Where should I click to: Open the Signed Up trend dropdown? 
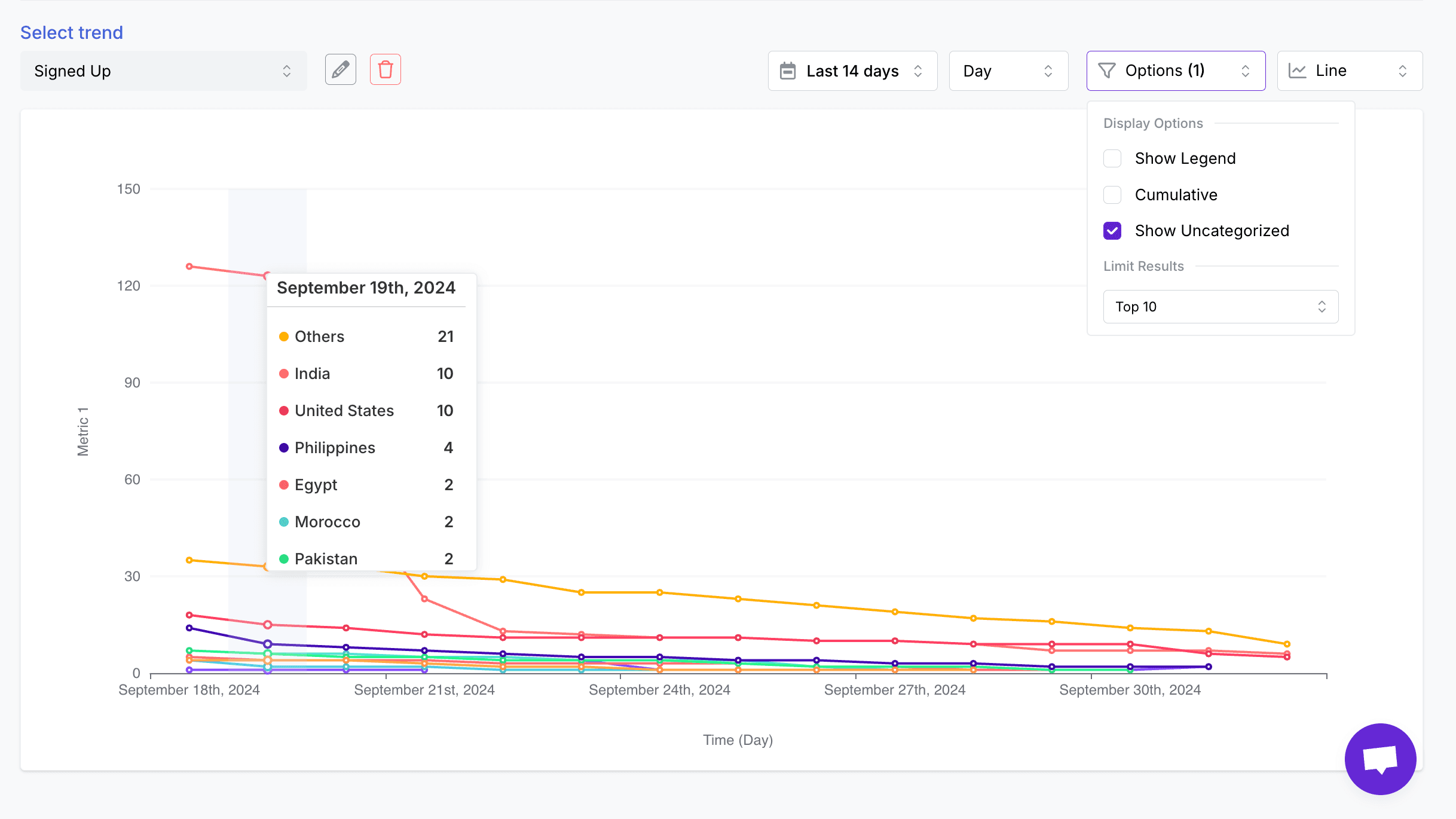(x=164, y=71)
